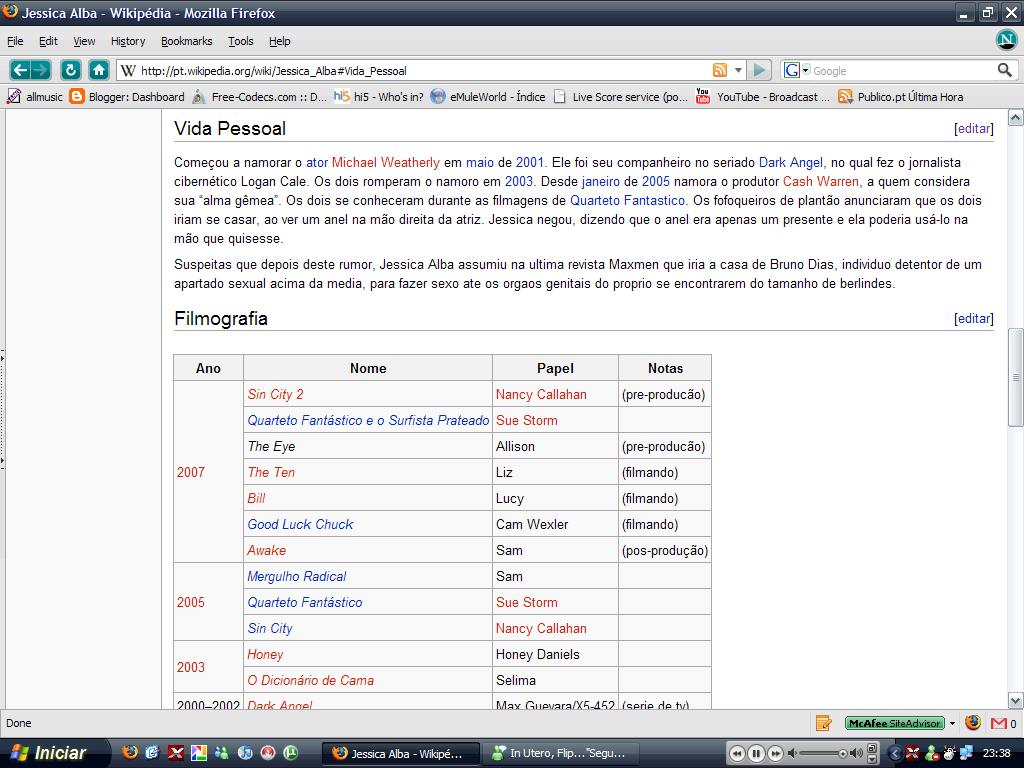The width and height of the screenshot is (1024, 768).
Task: Open the address bar history dropdown arrow
Action: coord(738,70)
